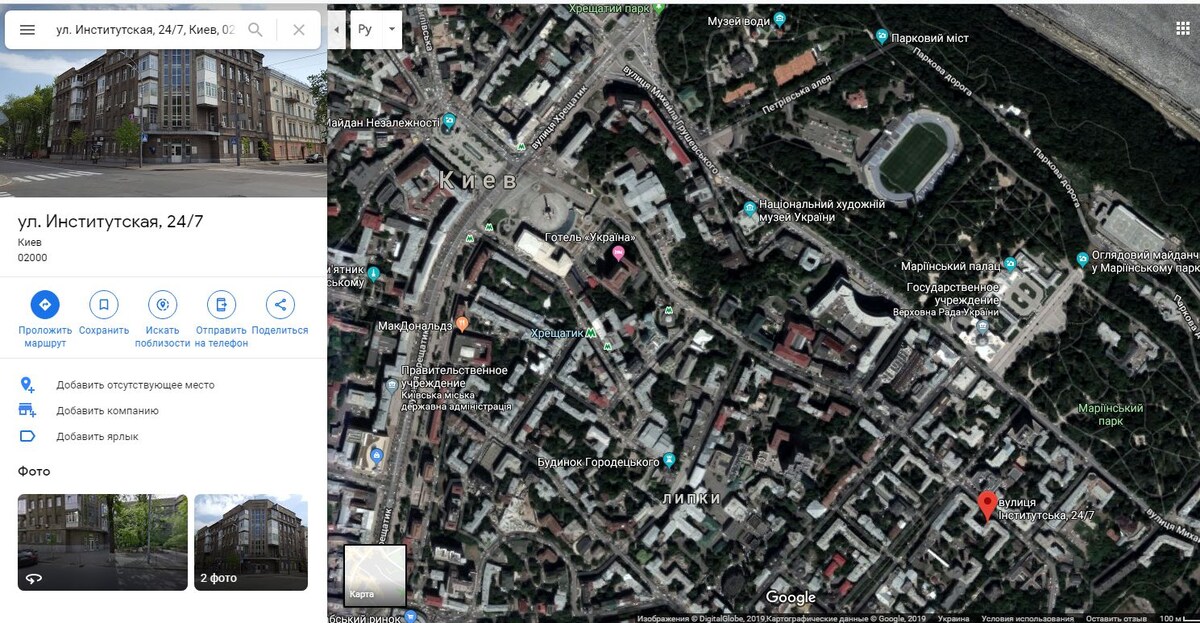Viewport: 1200px width, 623px height.
Task: Open the Ру language dropdown
Action: (x=377, y=30)
